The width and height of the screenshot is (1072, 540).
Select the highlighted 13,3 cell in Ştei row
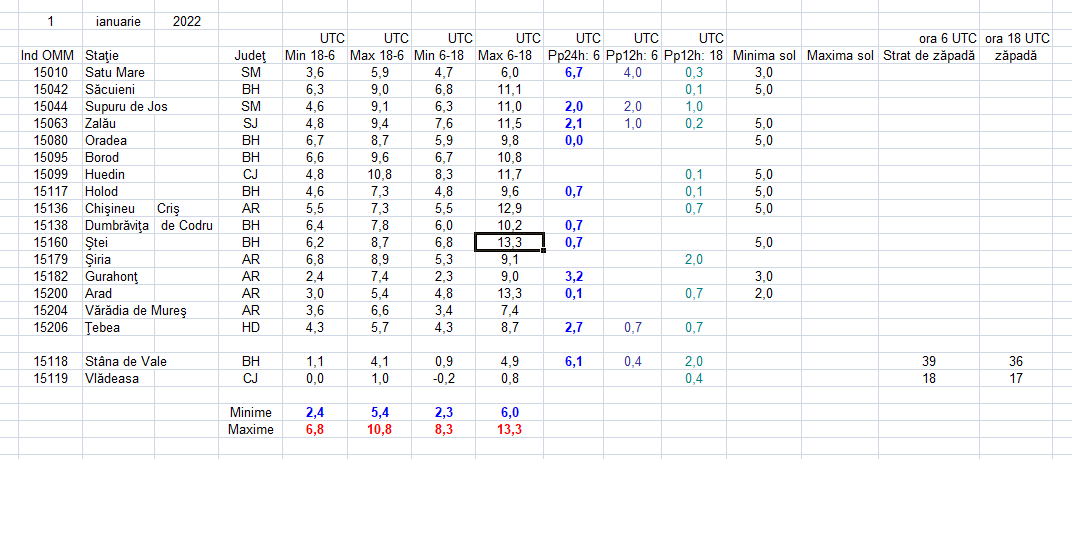[509, 243]
